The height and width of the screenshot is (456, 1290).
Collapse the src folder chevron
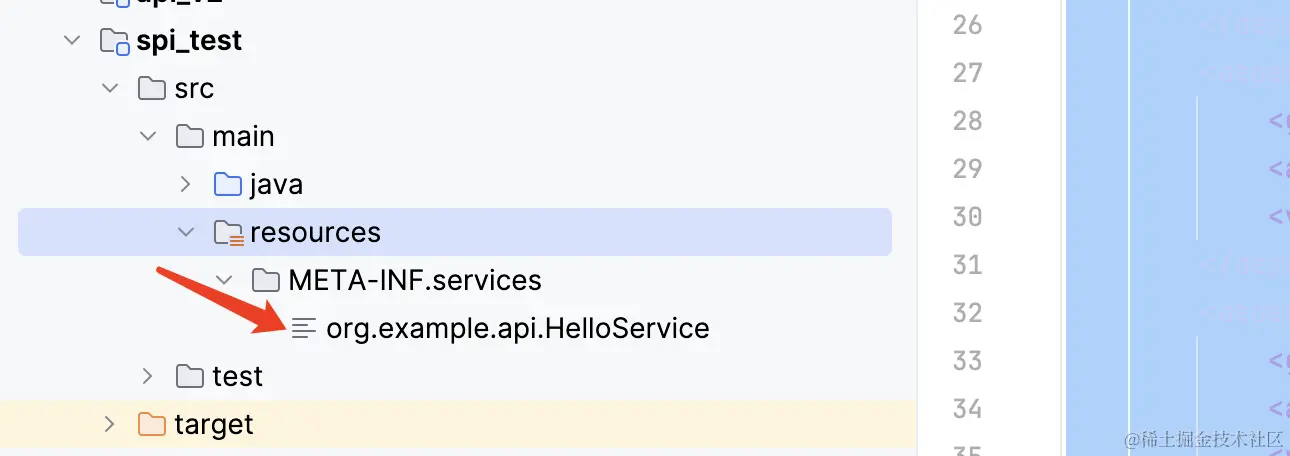point(109,89)
